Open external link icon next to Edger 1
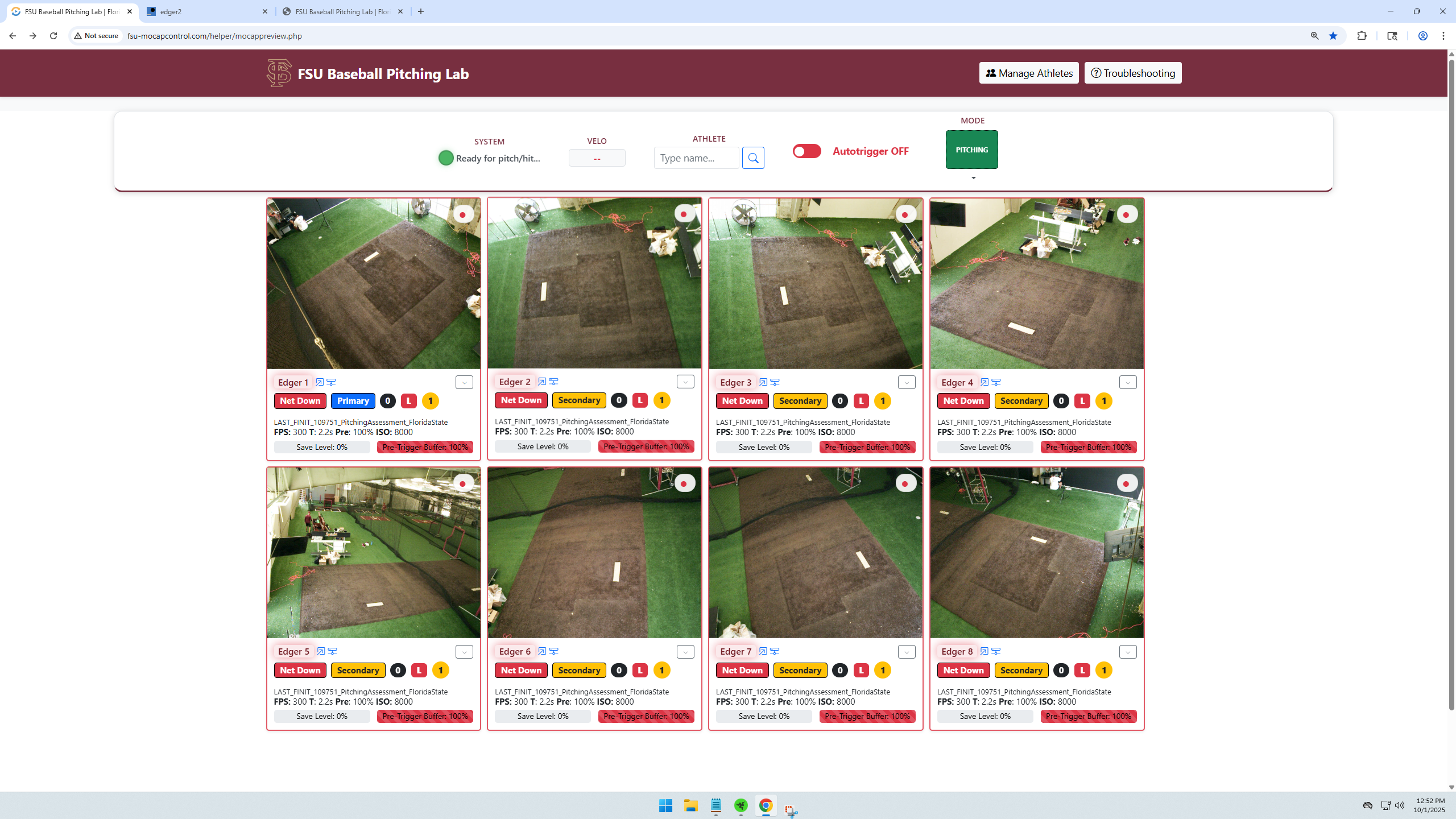The image size is (1456, 819). coord(319,382)
